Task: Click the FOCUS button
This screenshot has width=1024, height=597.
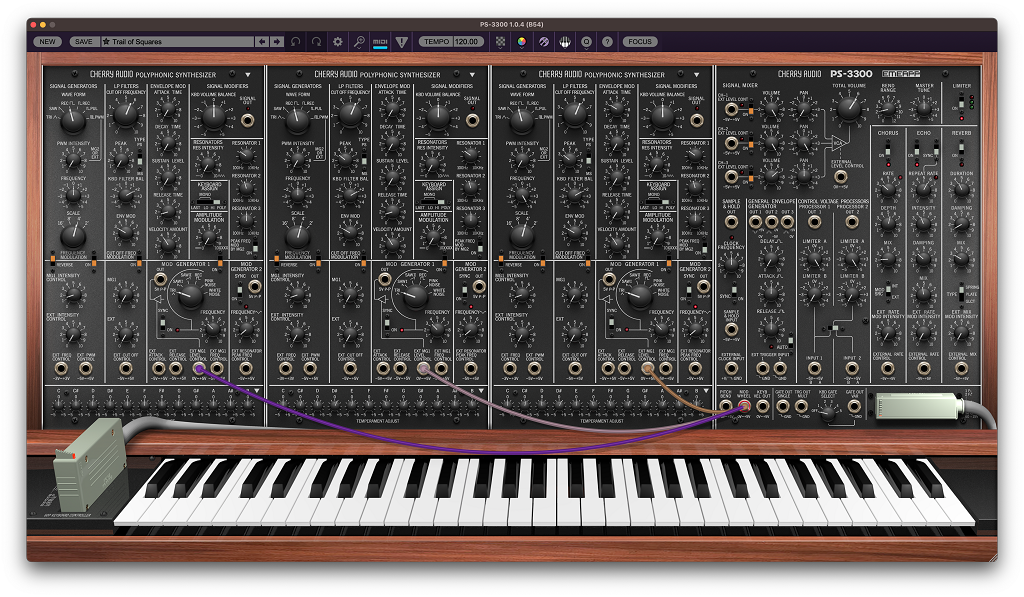Action: click(x=639, y=42)
